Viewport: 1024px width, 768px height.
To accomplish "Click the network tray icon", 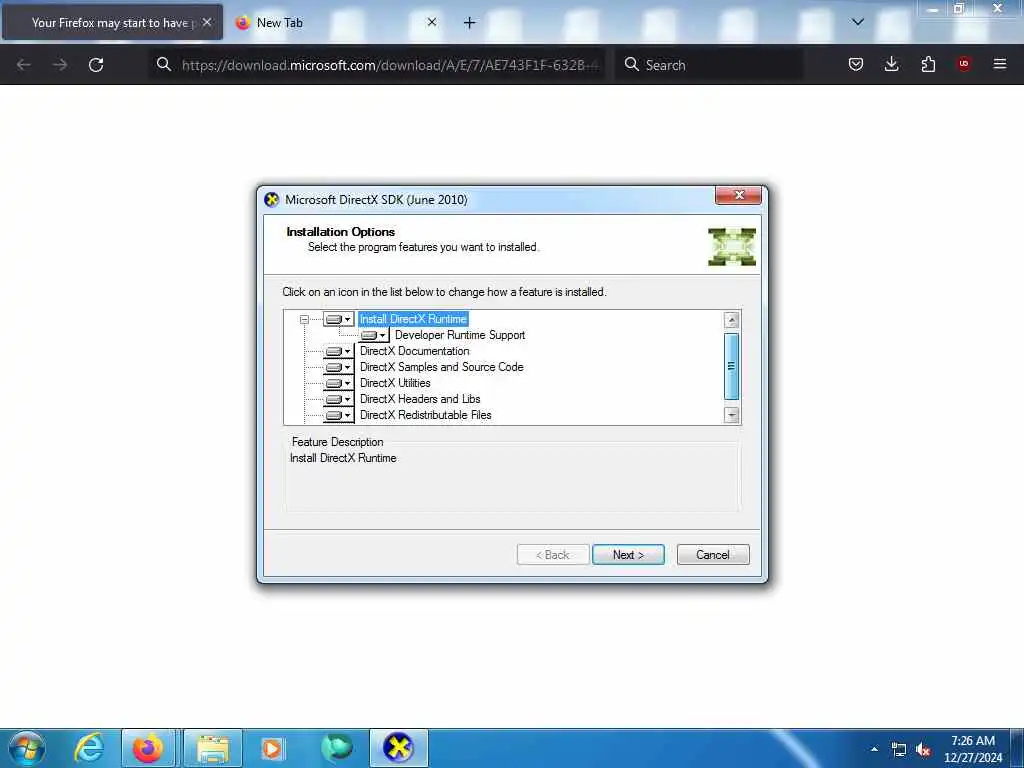I will click(x=899, y=750).
